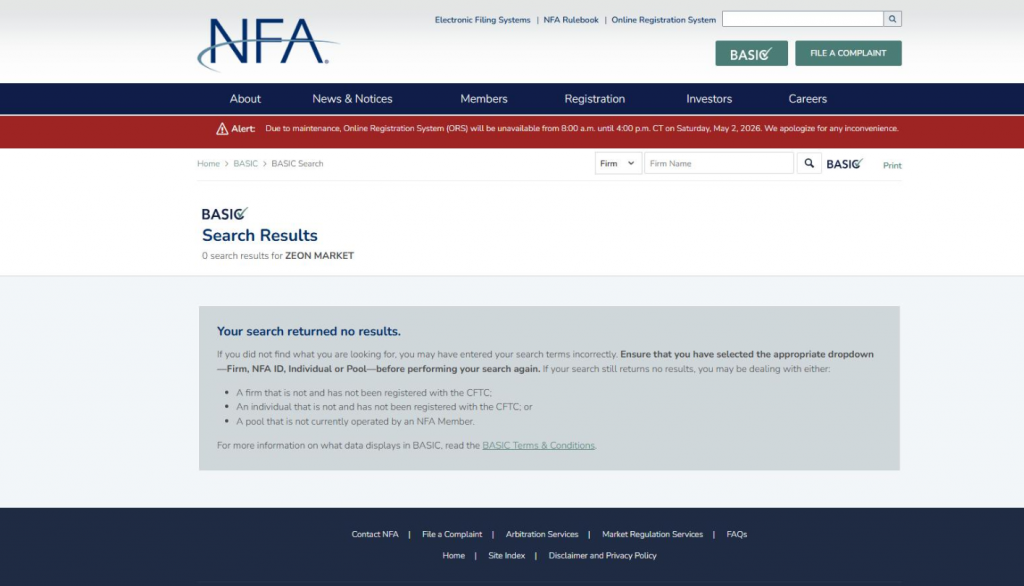
Task: Click the ZEON MARKET search term text
Action: click(x=319, y=256)
